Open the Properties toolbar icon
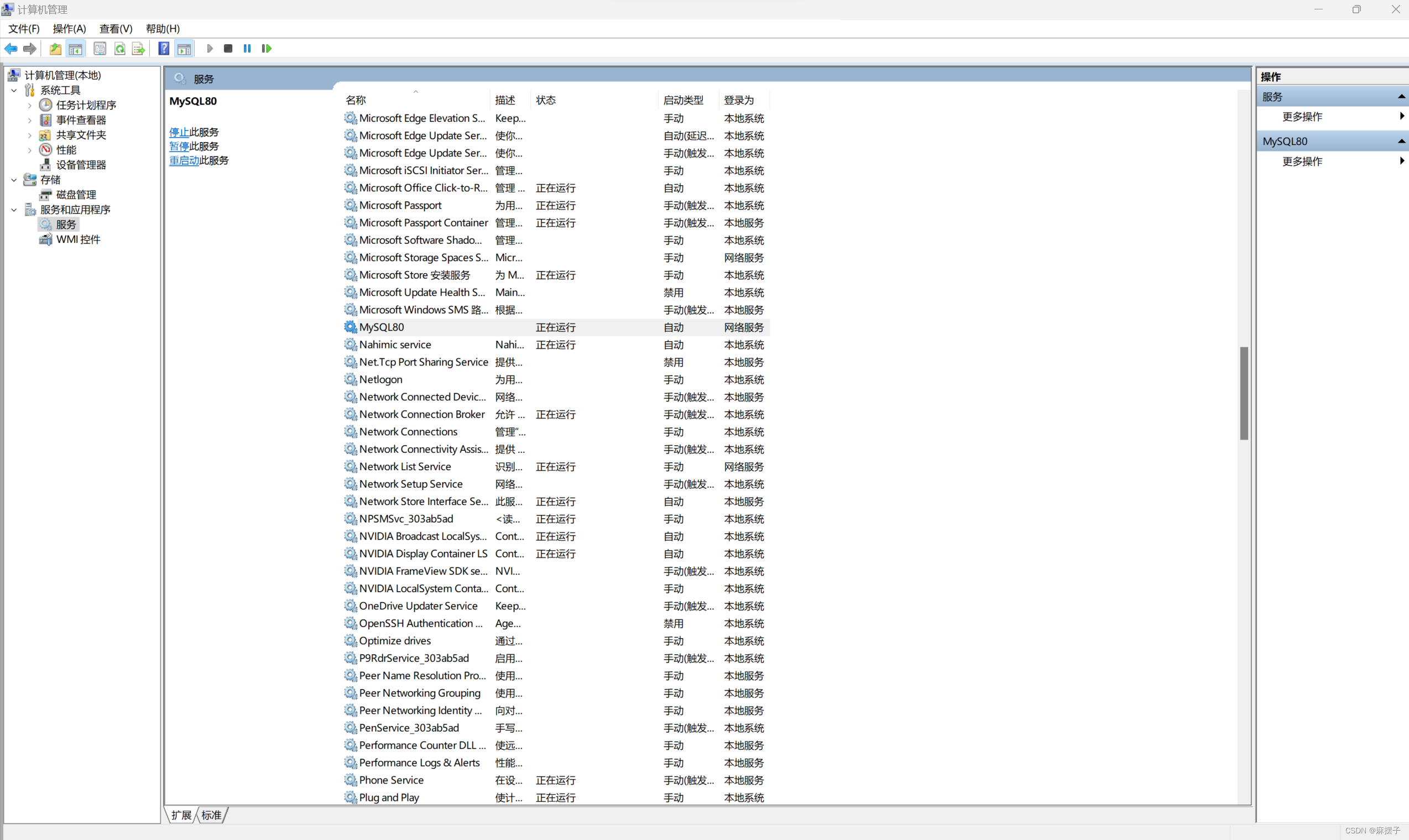Image resolution: width=1409 pixels, height=840 pixels. pyautogui.click(x=100, y=49)
